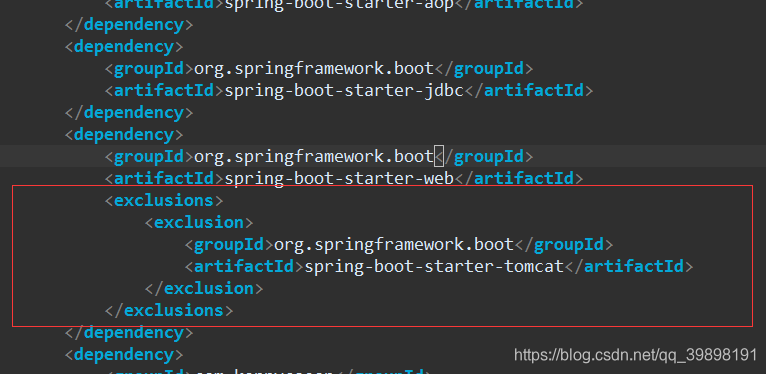This screenshot has height=374, width=766.
Task: Select the opening <exclusions> tag
Action: (164, 201)
